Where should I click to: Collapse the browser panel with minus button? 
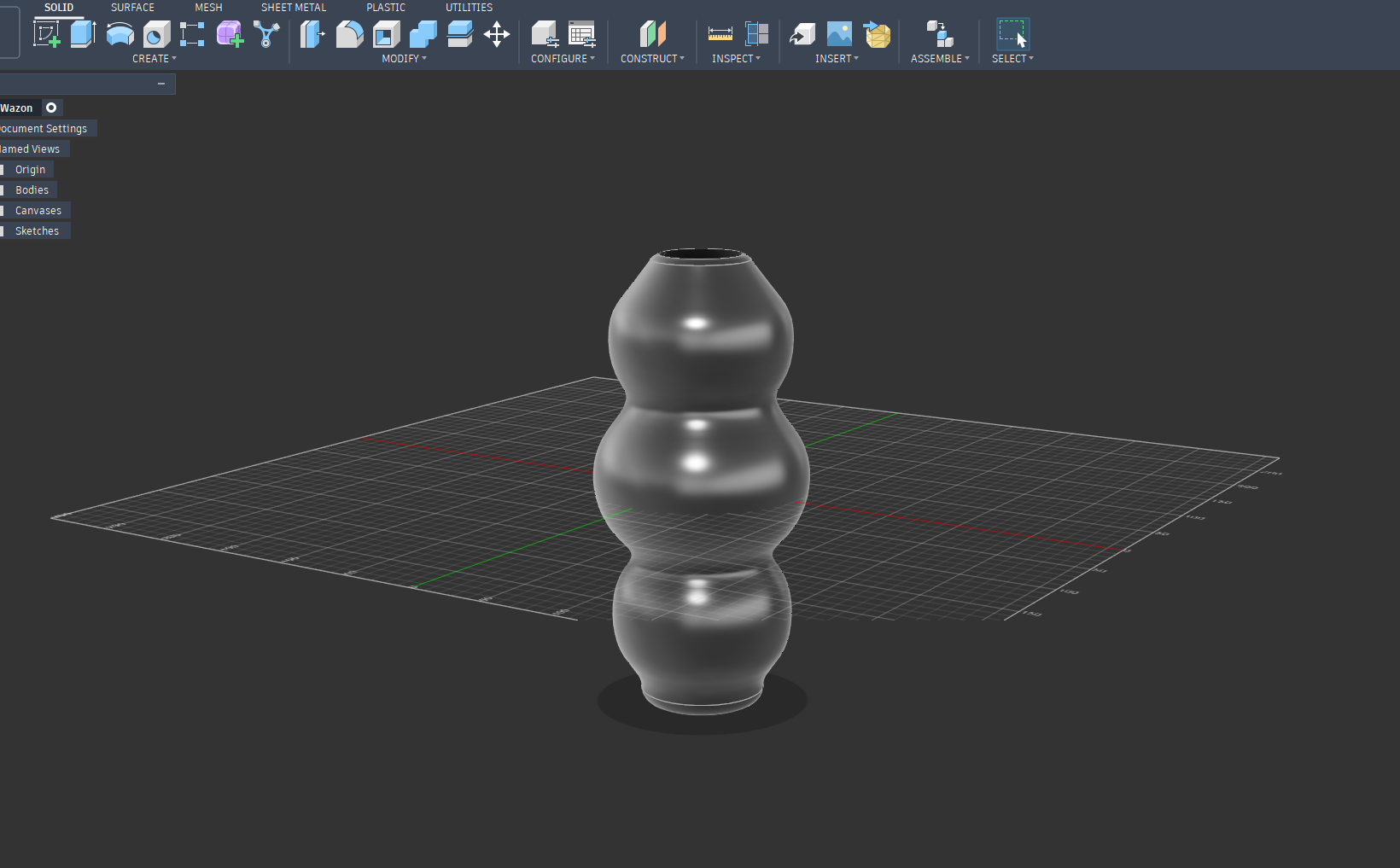161,84
